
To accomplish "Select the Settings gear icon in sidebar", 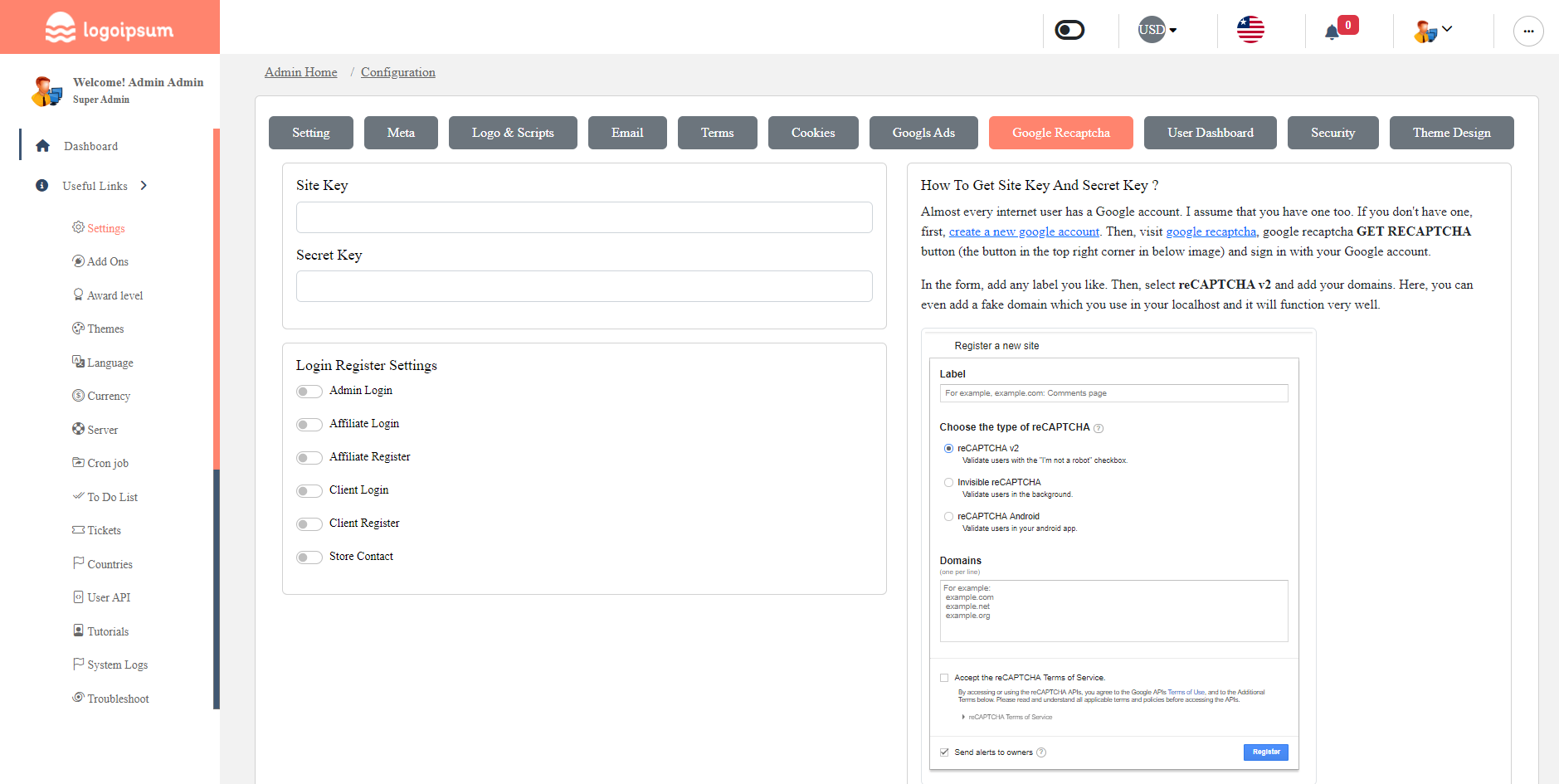I will (x=77, y=227).
